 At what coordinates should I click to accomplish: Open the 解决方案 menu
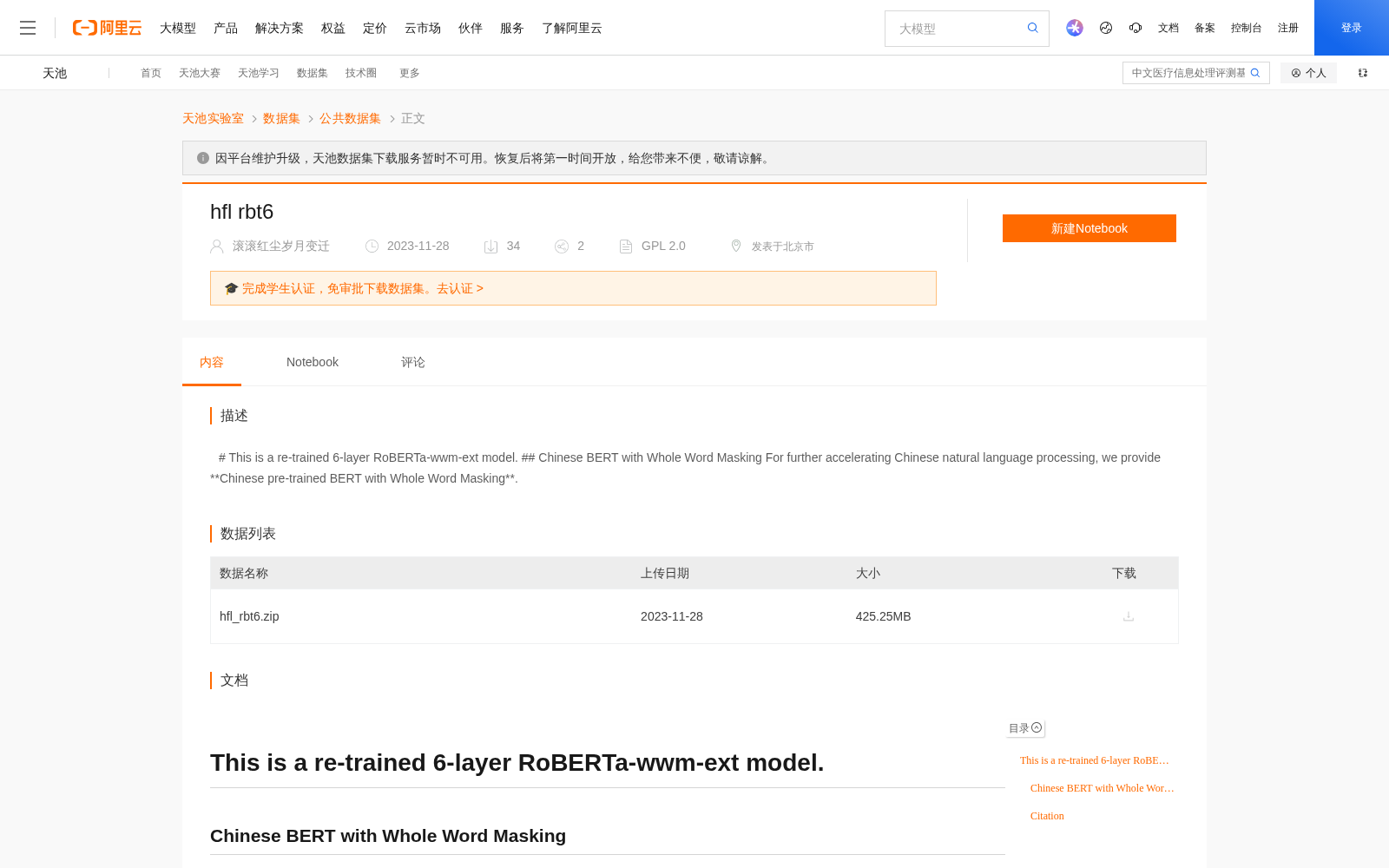pos(280,28)
